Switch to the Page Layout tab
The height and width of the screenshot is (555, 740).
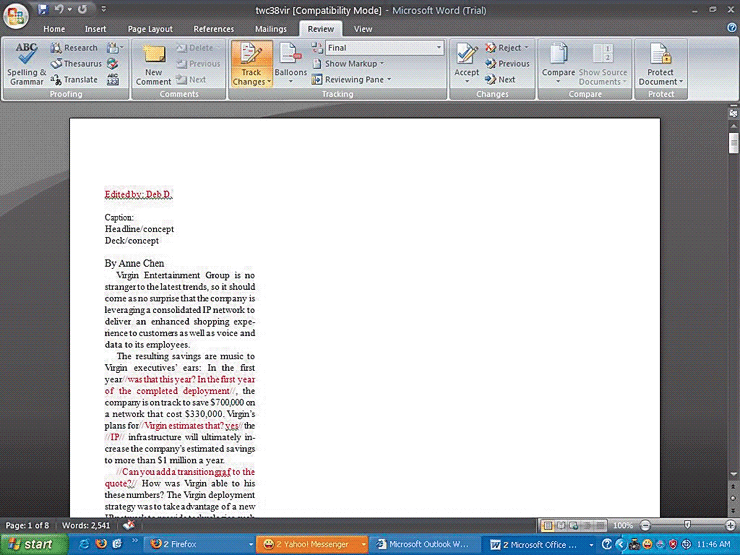pyautogui.click(x=150, y=29)
